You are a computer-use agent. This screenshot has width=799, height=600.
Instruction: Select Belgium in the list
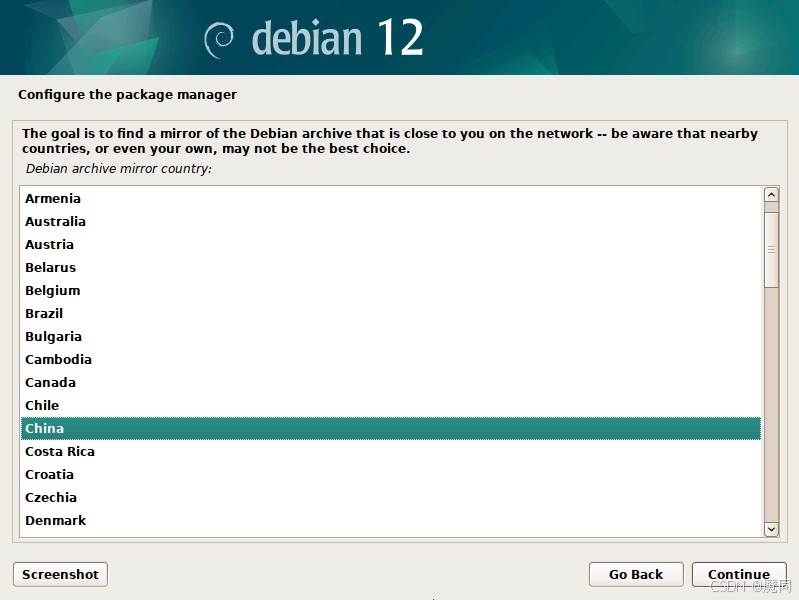point(391,290)
